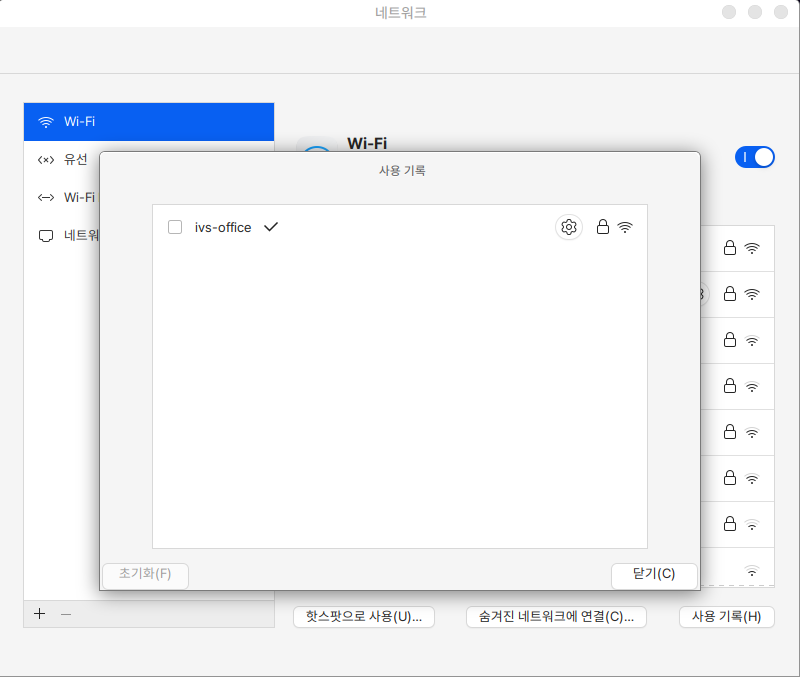800x677 pixels.
Task: Click the connected checkmark next to ivs-office
Action: [x=270, y=227]
